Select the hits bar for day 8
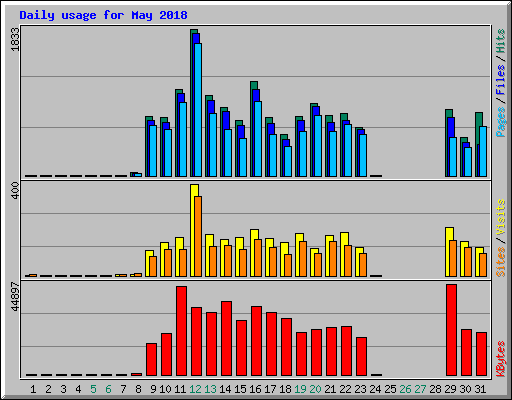Image resolution: width=512 pixels, height=400 pixels. [132, 174]
